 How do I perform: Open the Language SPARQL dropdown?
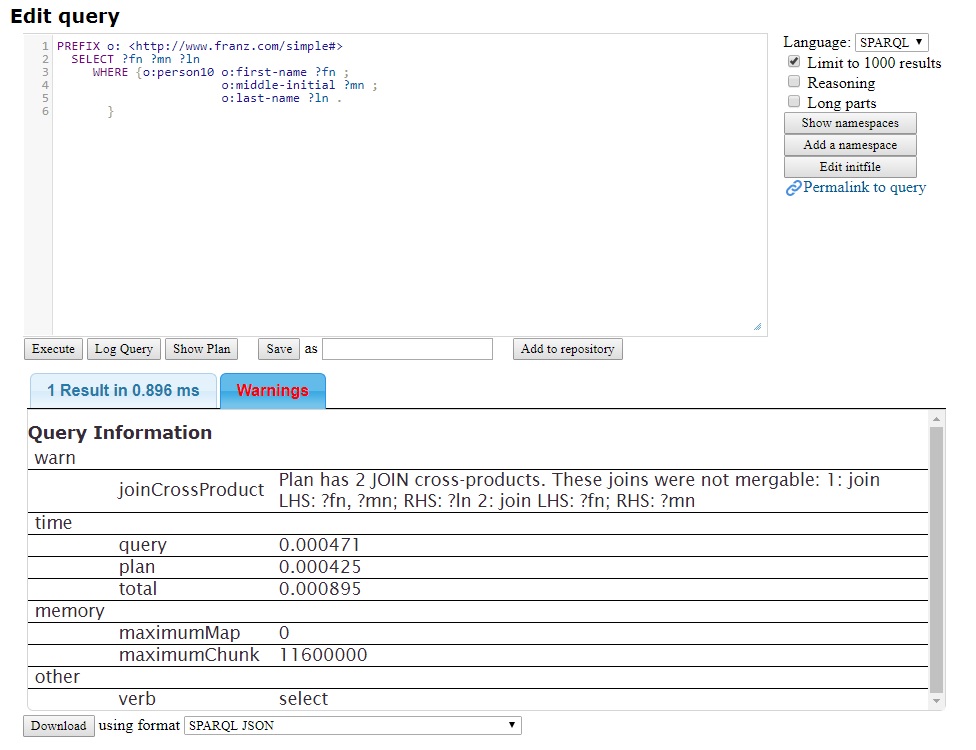coord(891,42)
